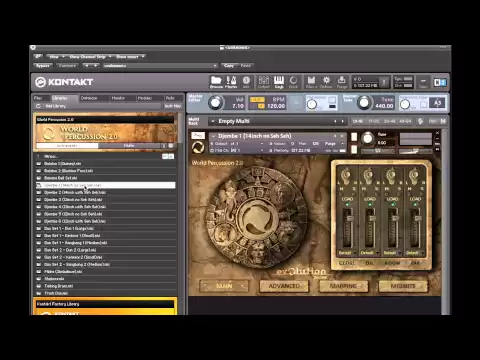Image resolution: width=480 pixels, height=360 pixels.
Task: Select Talking Drum.nki in list
Action: click(x=106, y=286)
